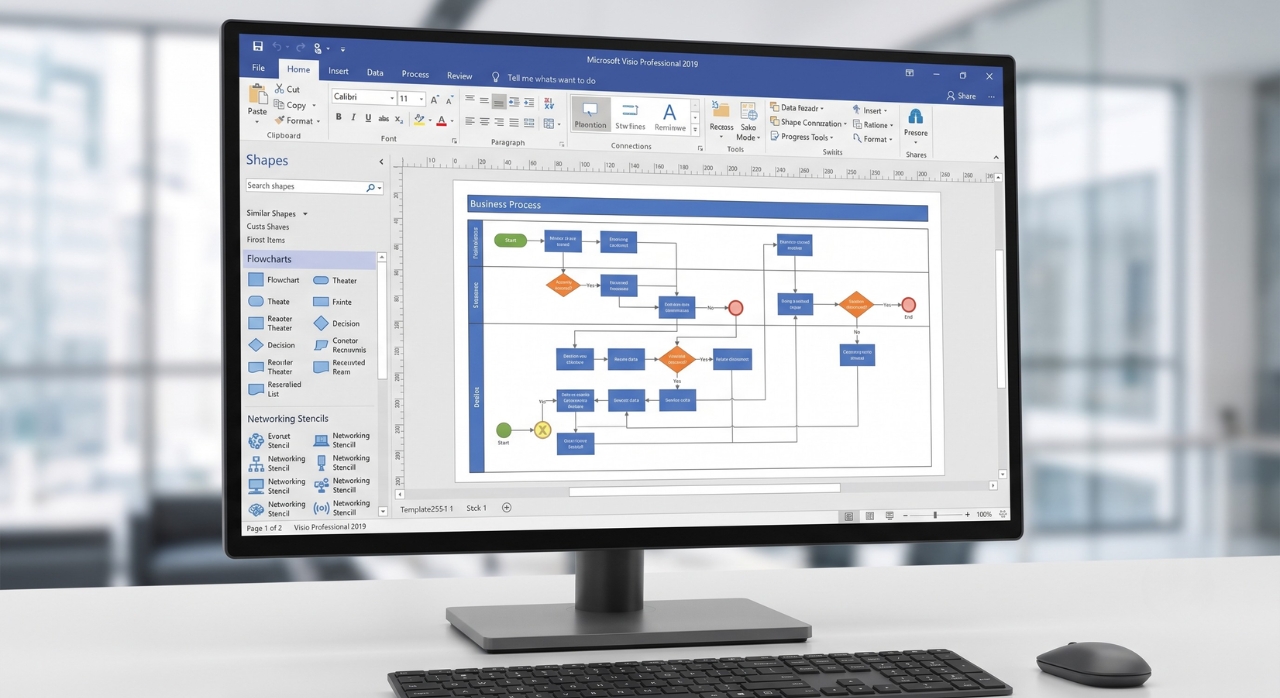This screenshot has height=698, width=1280.
Task: Collapse the Shapes pane chevron
Action: (381, 161)
